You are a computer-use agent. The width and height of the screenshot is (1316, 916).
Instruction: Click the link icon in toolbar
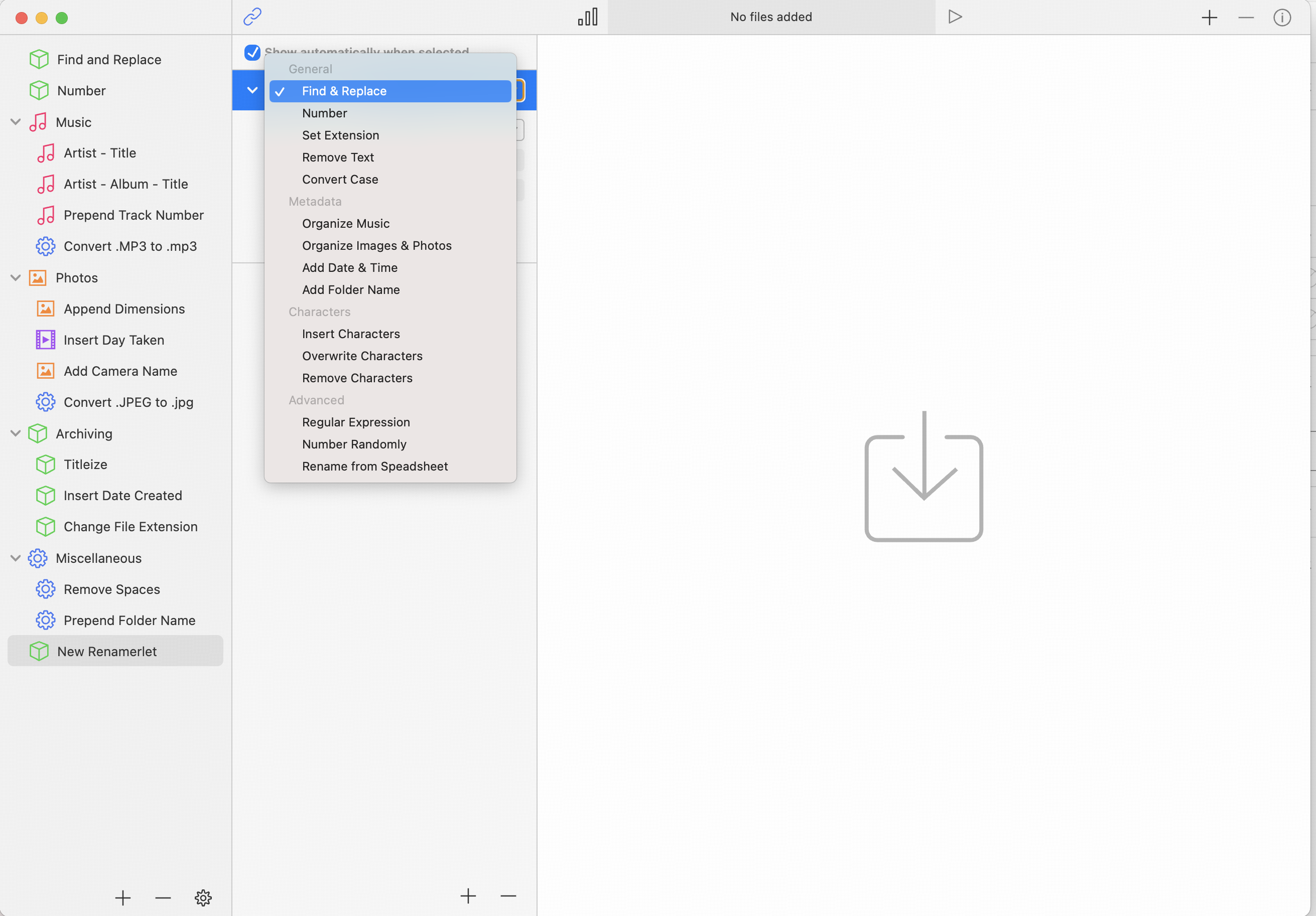pyautogui.click(x=252, y=17)
